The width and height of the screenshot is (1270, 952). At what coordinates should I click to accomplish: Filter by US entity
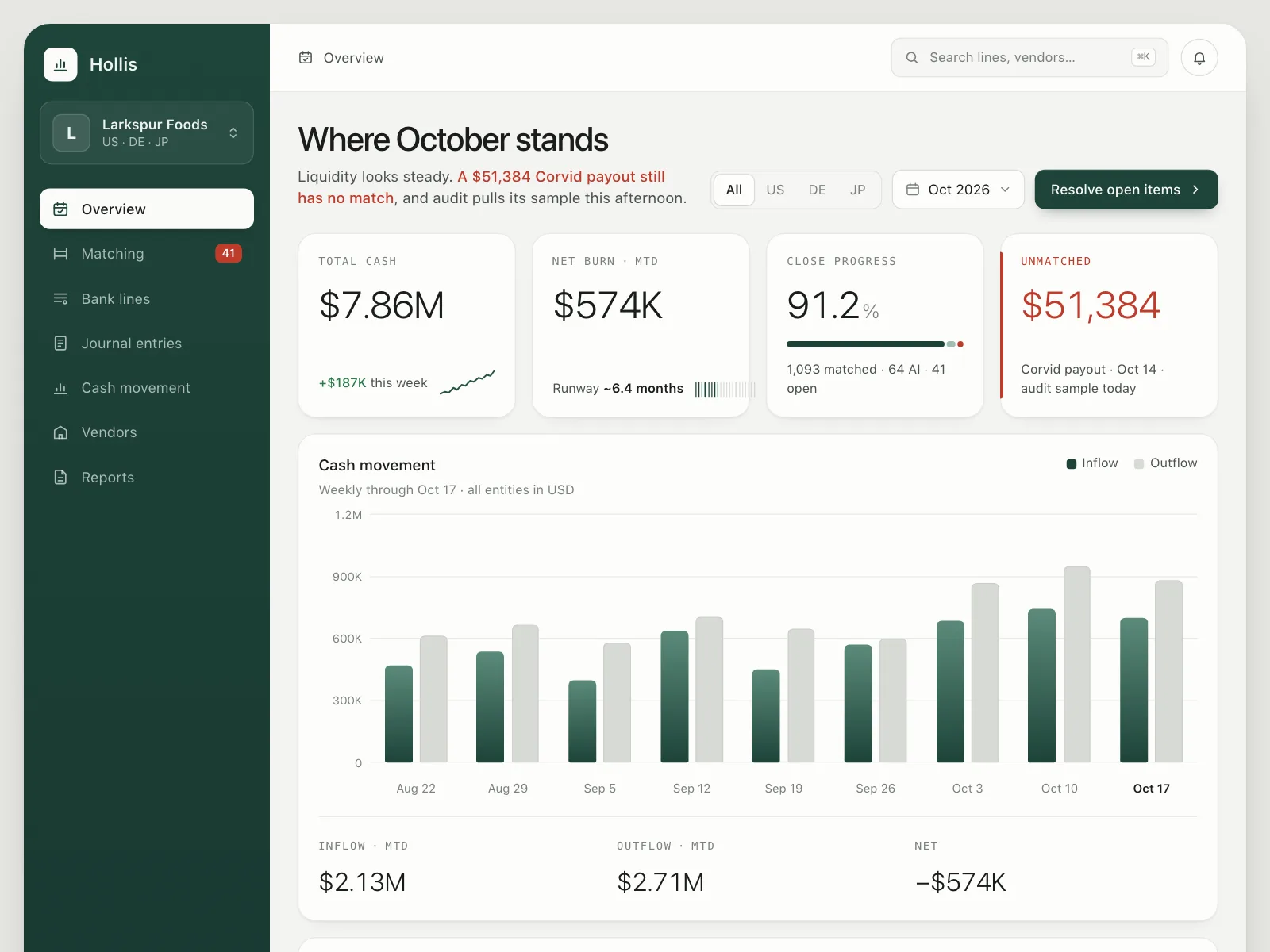click(x=775, y=190)
